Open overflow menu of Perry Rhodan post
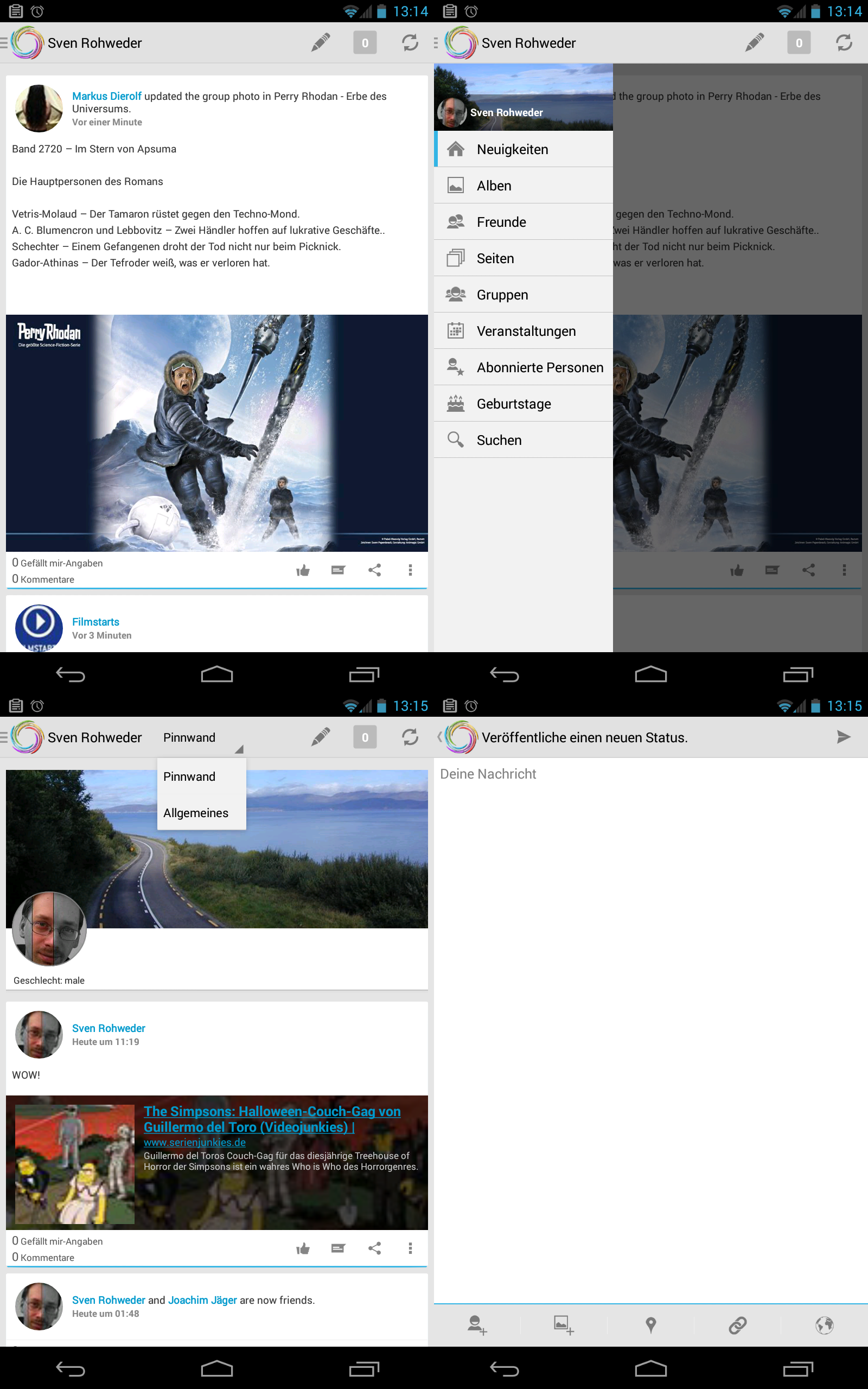The height and width of the screenshot is (1389, 868). coord(410,570)
